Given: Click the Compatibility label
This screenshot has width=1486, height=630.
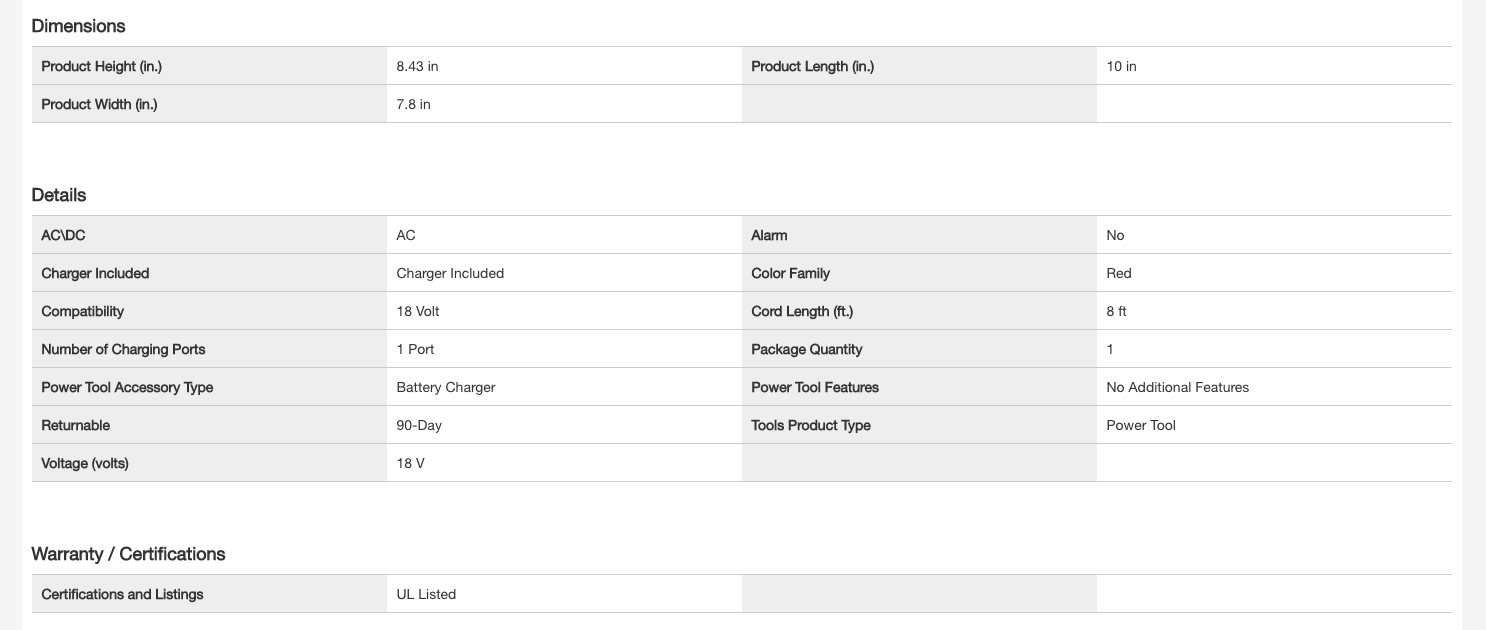Looking at the screenshot, I should click(82, 312).
